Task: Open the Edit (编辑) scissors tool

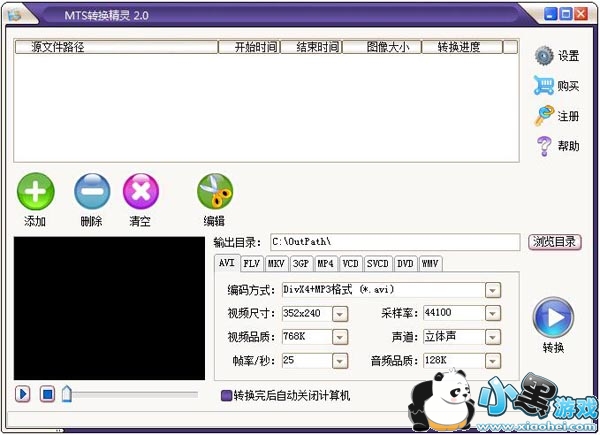Action: (x=215, y=191)
